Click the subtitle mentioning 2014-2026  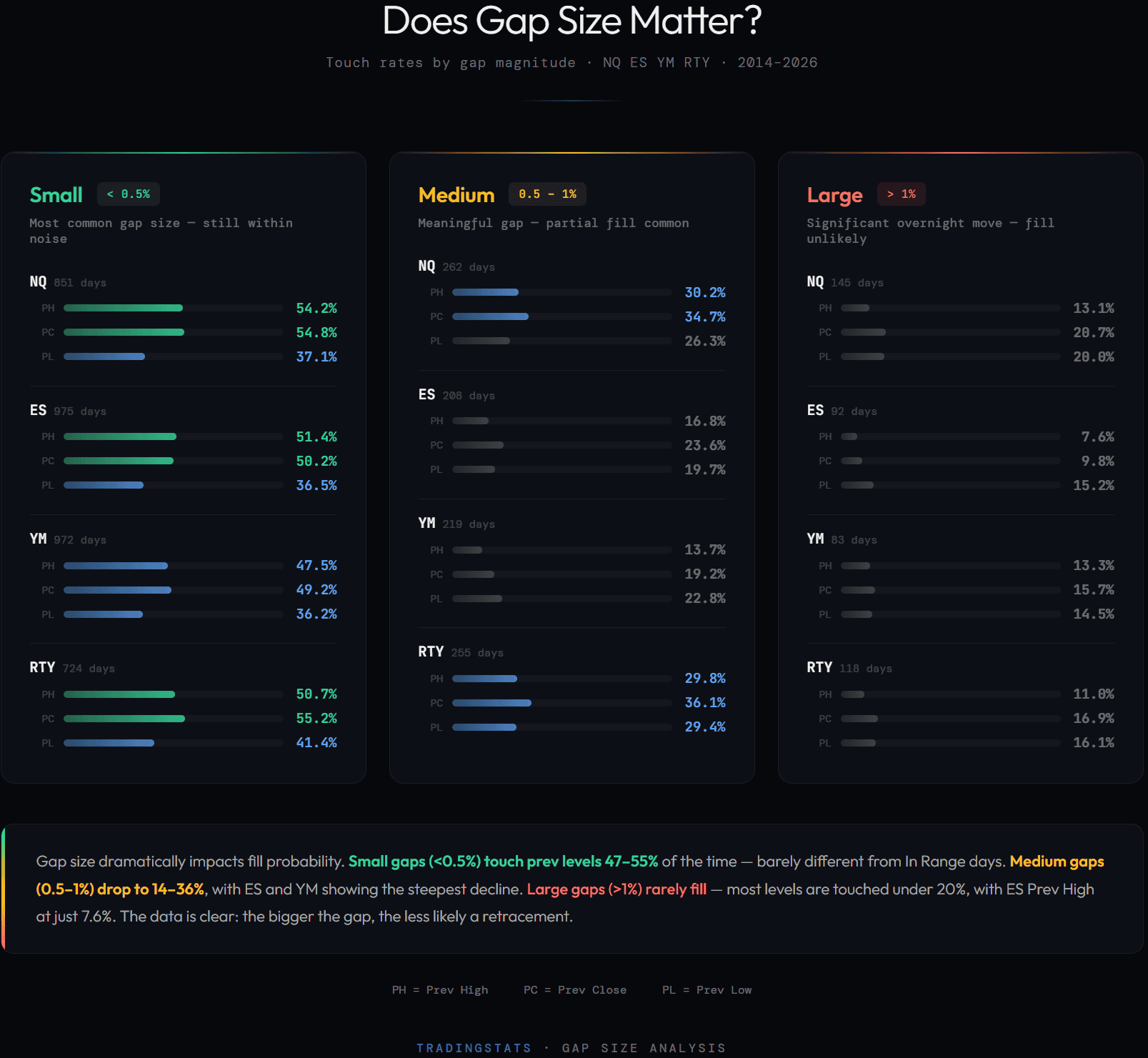click(571, 62)
